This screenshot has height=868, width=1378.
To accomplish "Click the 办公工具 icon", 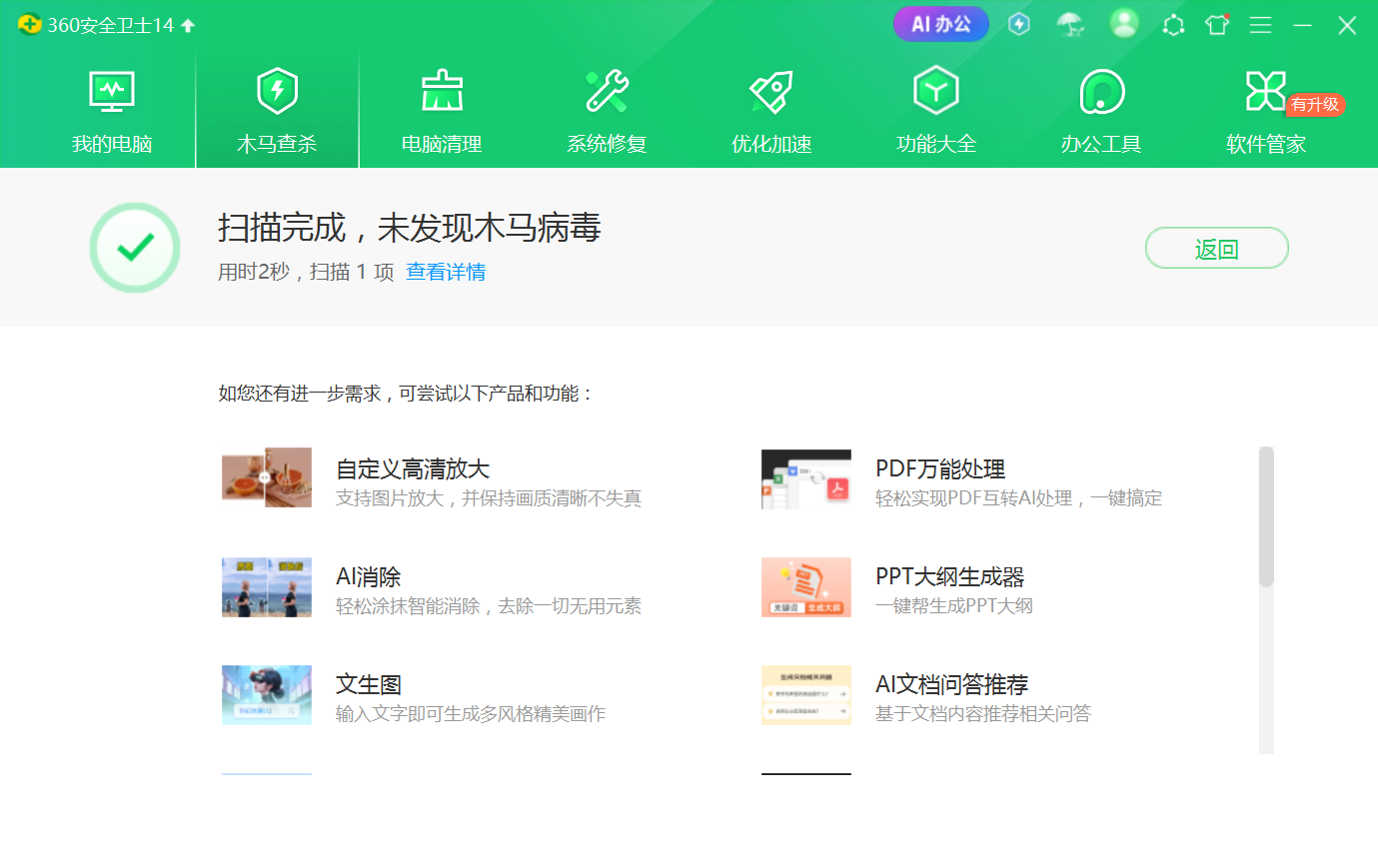I will (x=1101, y=92).
